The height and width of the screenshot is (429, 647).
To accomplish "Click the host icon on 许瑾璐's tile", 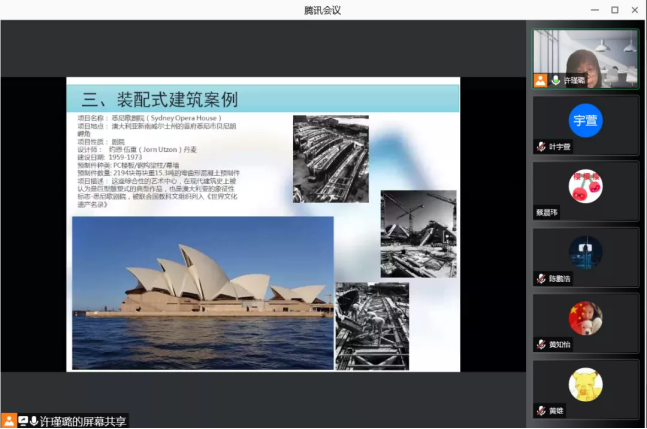I will click(x=540, y=80).
